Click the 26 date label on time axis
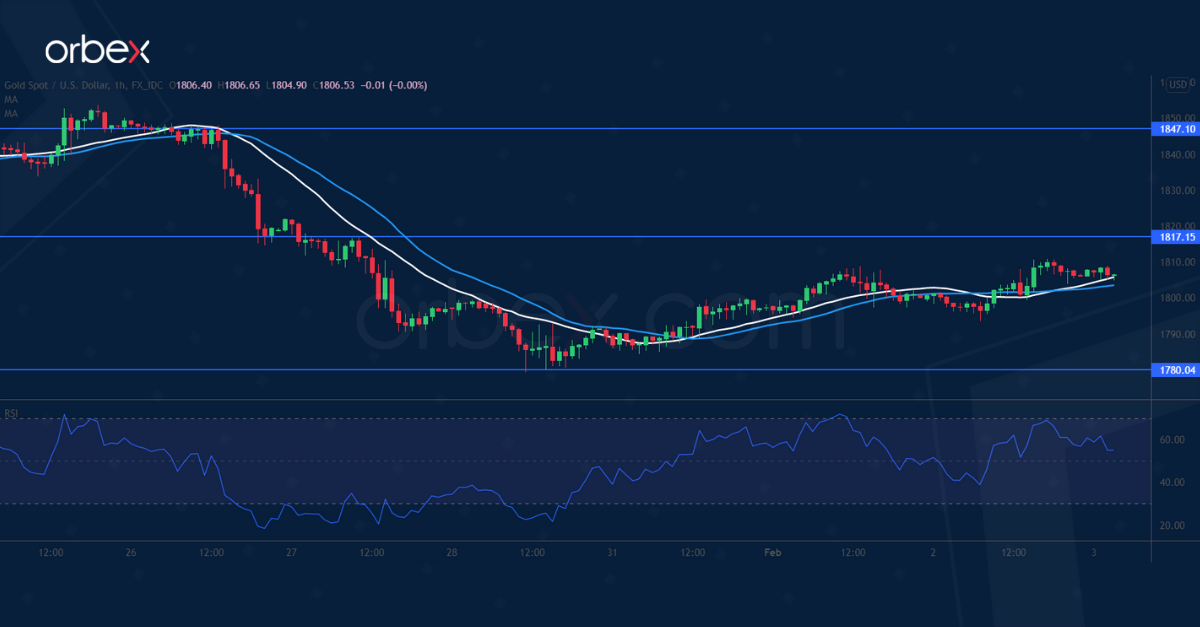This screenshot has height=627, width=1200. pyautogui.click(x=131, y=552)
